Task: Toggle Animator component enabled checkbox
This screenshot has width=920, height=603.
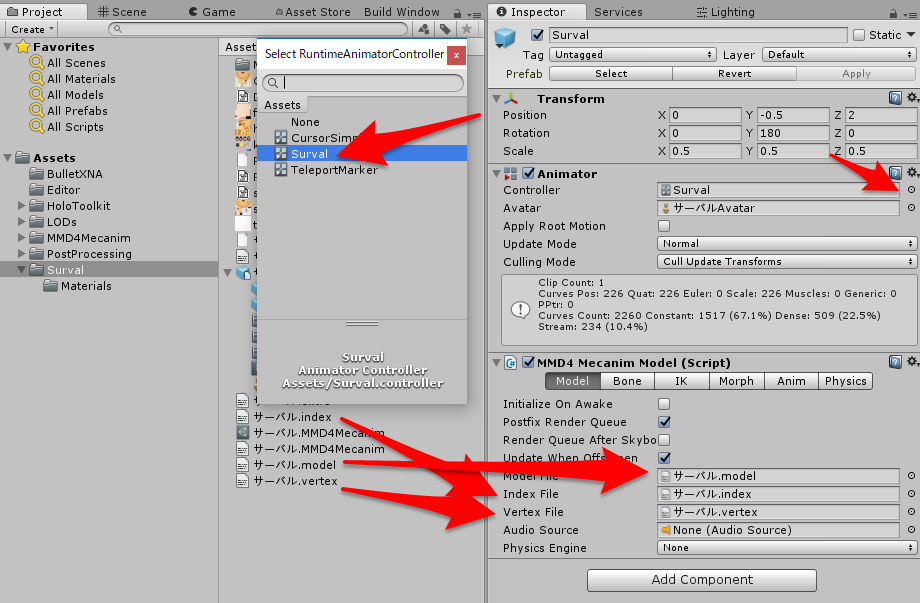Action: coord(528,173)
